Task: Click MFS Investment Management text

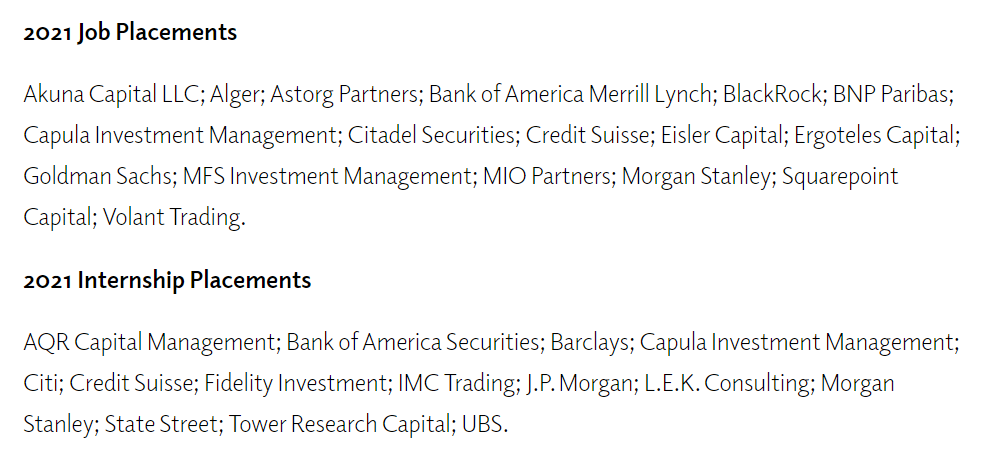Action: 326,176
